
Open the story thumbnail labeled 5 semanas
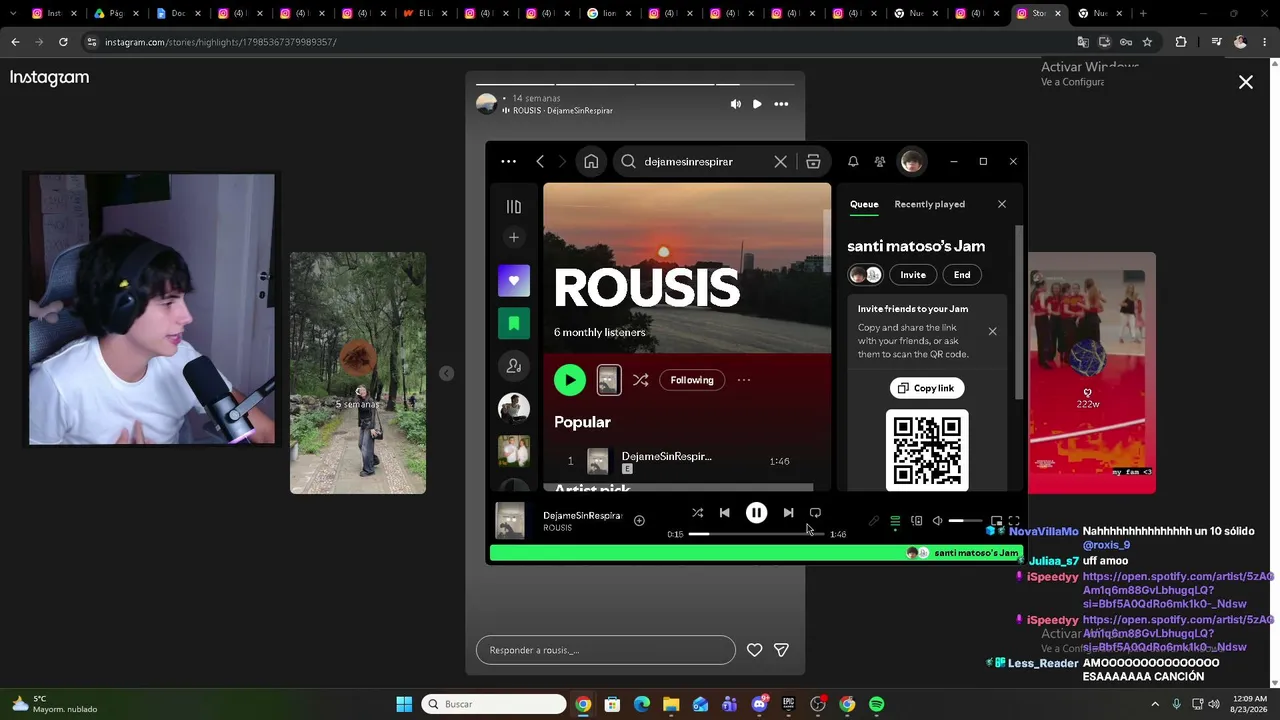coord(358,373)
